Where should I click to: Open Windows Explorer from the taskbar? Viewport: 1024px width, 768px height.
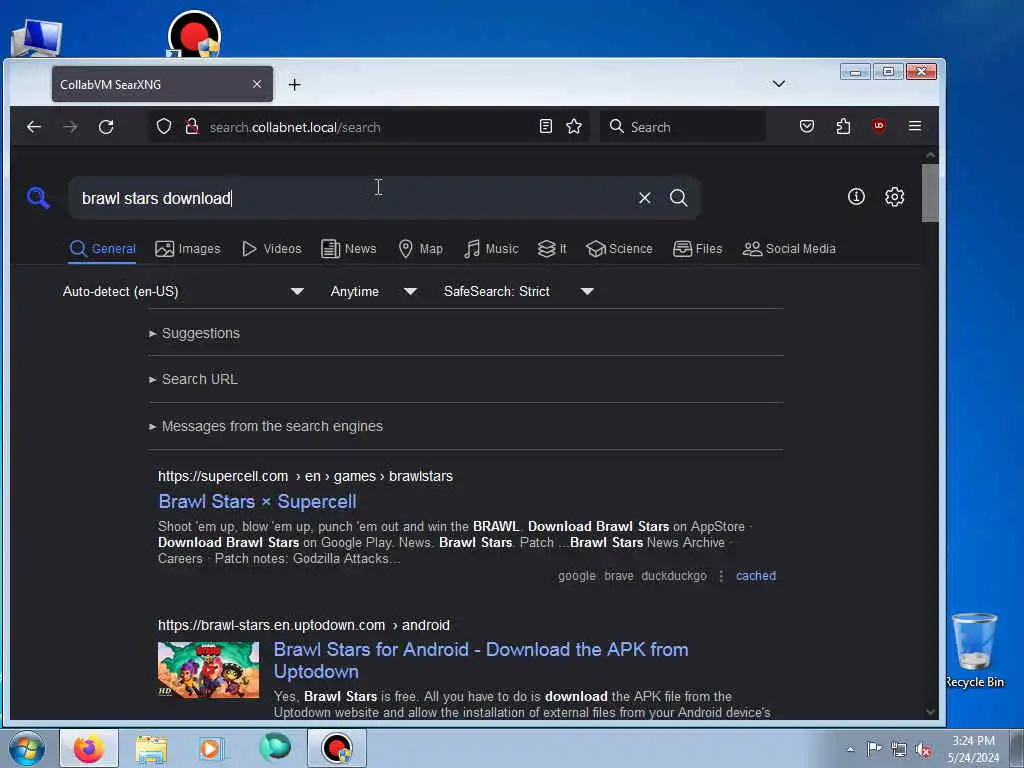(152, 748)
